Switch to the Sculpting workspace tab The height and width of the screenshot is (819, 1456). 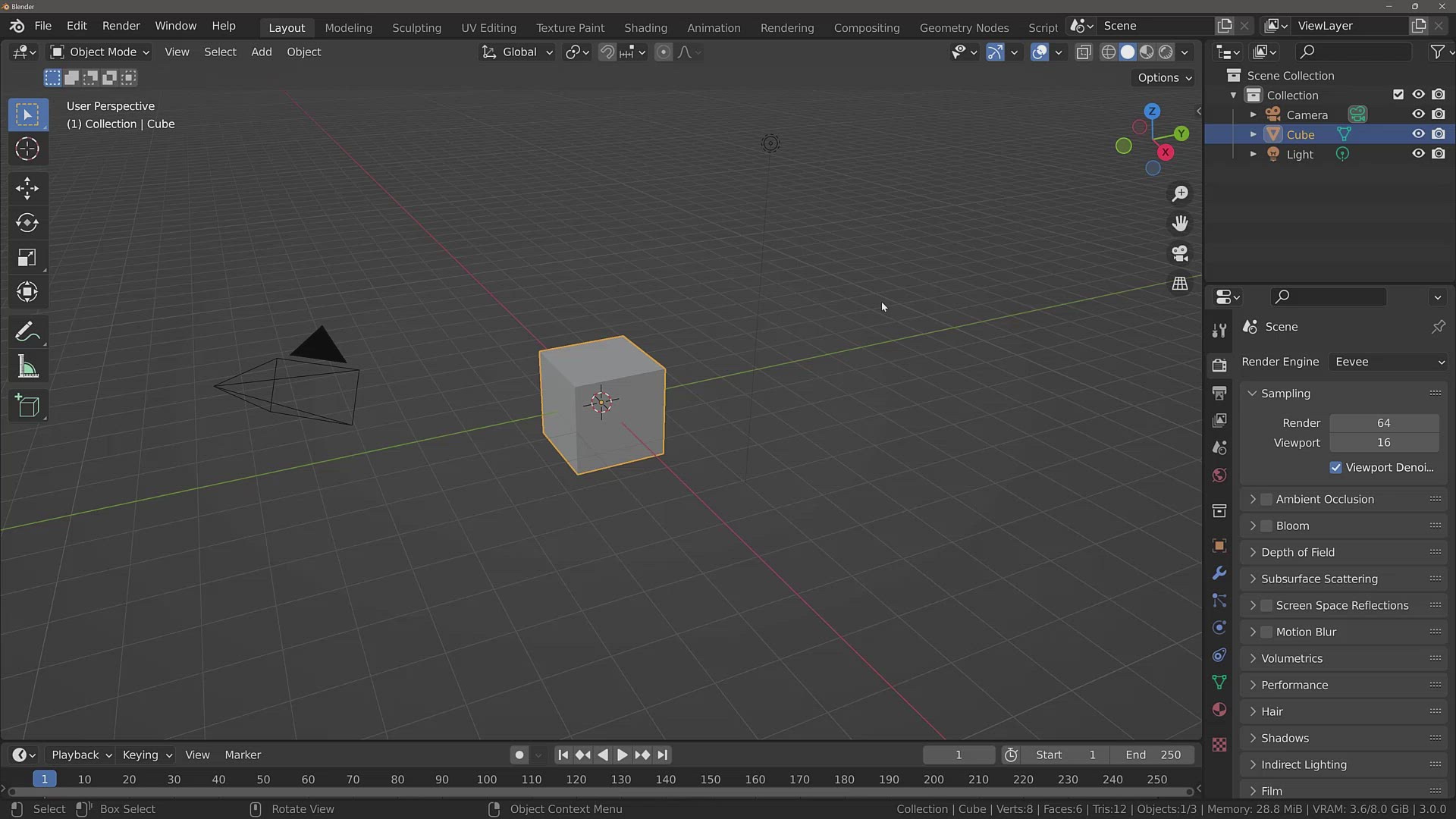[416, 27]
